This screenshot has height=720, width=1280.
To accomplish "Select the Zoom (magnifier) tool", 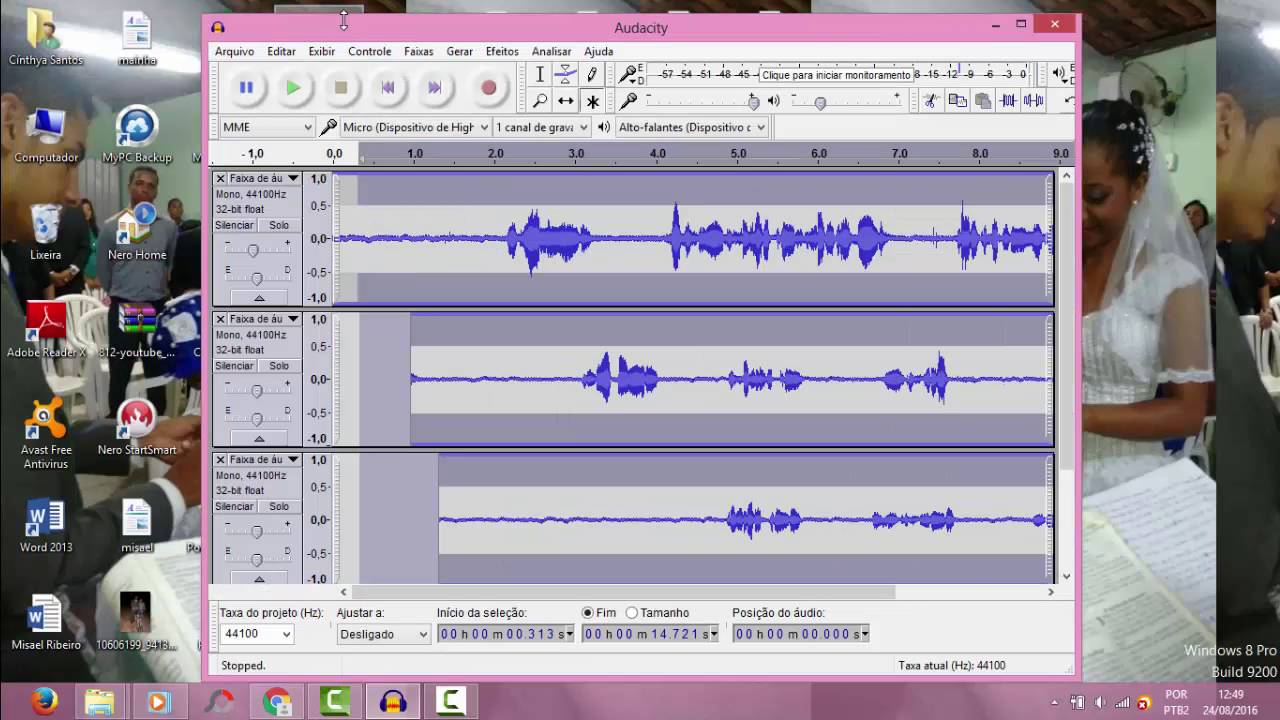I will click(x=539, y=101).
